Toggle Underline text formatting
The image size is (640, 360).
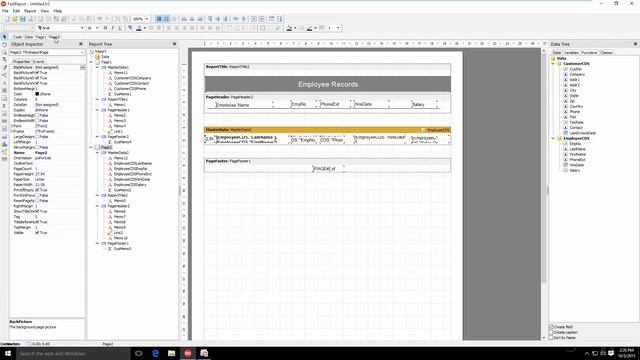click(x=120, y=28)
